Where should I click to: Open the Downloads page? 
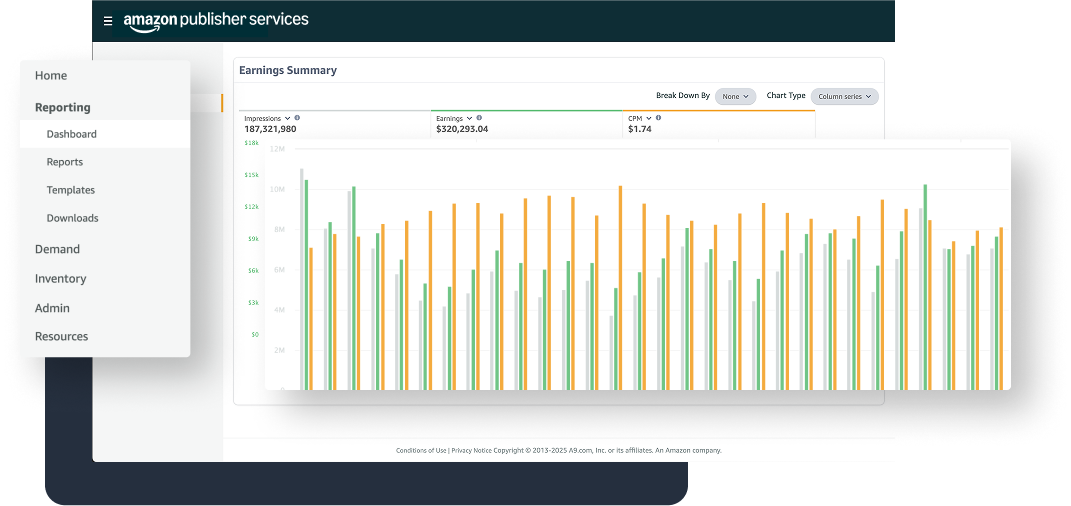tap(72, 218)
